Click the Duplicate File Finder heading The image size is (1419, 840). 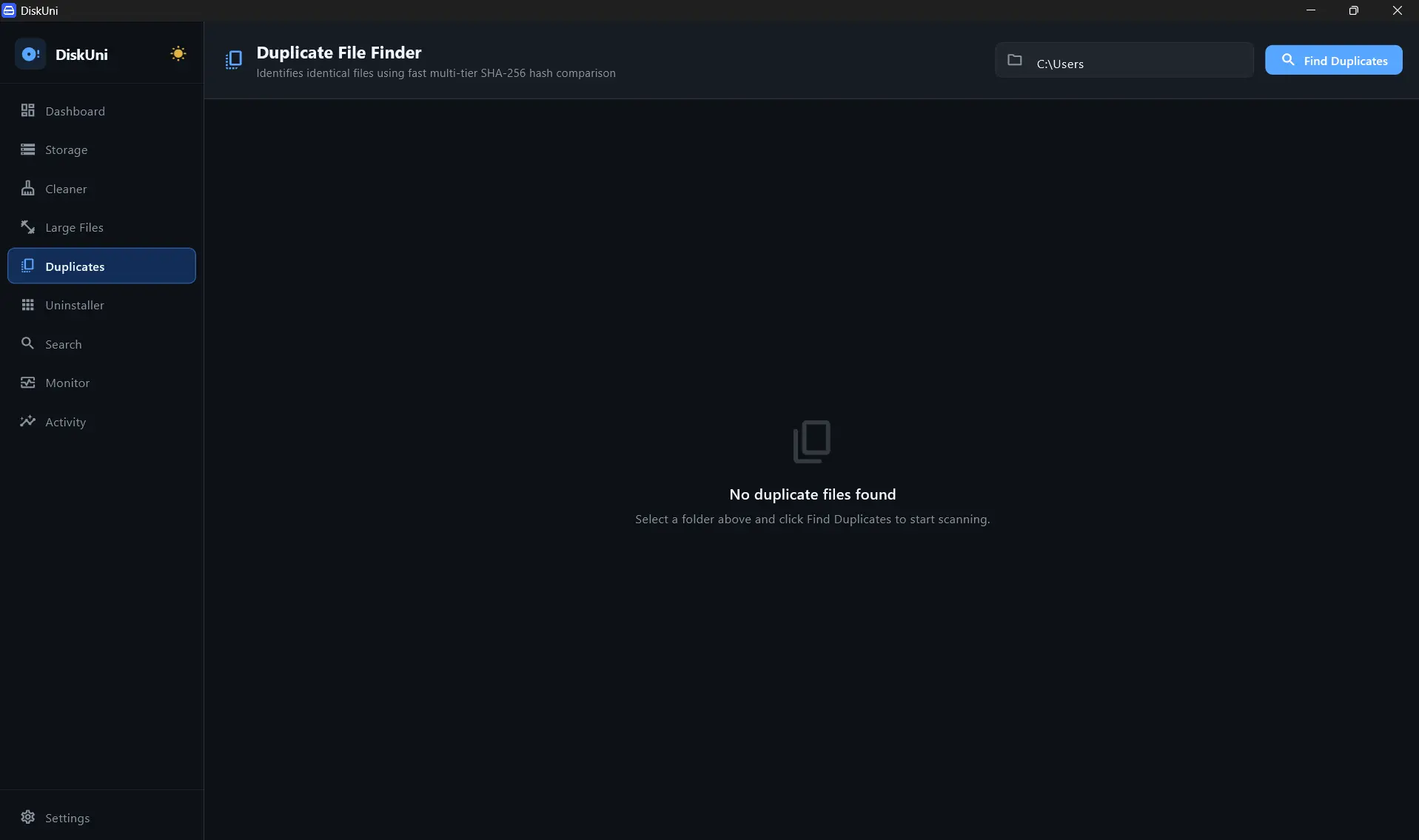point(339,53)
